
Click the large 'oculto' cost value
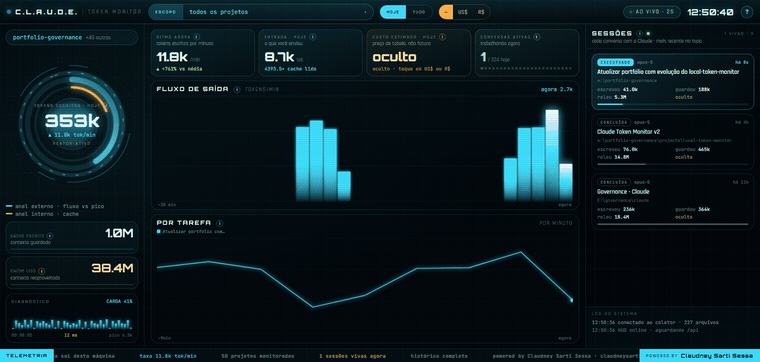click(394, 57)
